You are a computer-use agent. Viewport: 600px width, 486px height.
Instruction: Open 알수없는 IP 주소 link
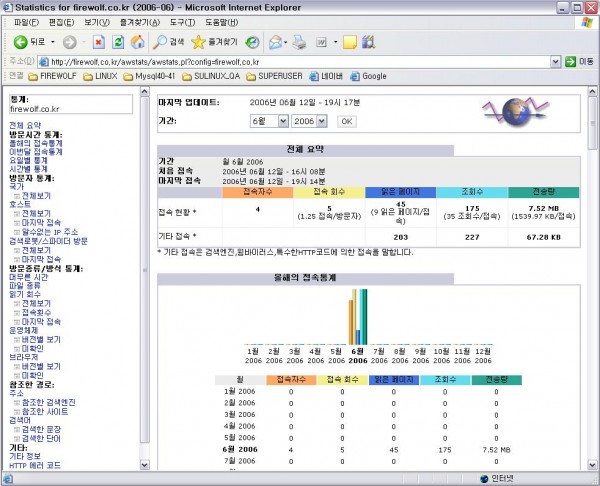click(50, 232)
